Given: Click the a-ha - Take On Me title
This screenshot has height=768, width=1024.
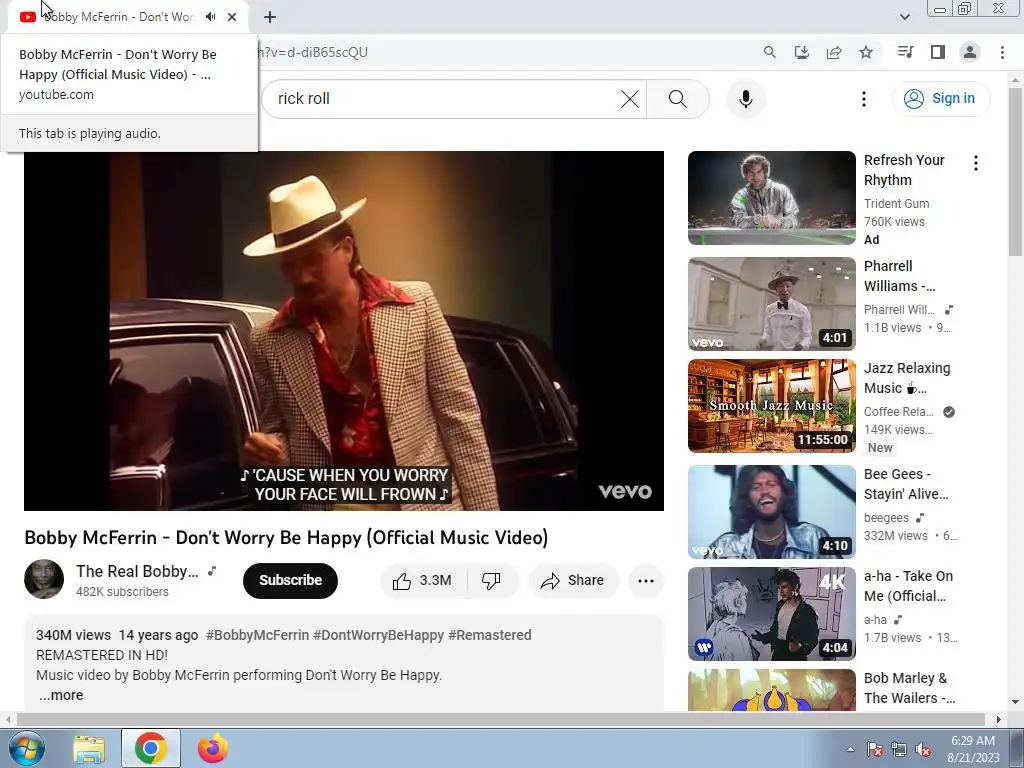Looking at the screenshot, I should [908, 586].
